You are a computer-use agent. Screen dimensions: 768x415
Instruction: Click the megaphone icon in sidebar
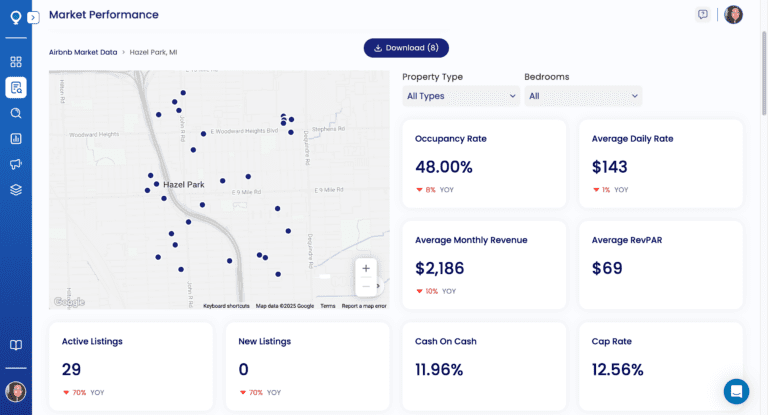tap(16, 164)
